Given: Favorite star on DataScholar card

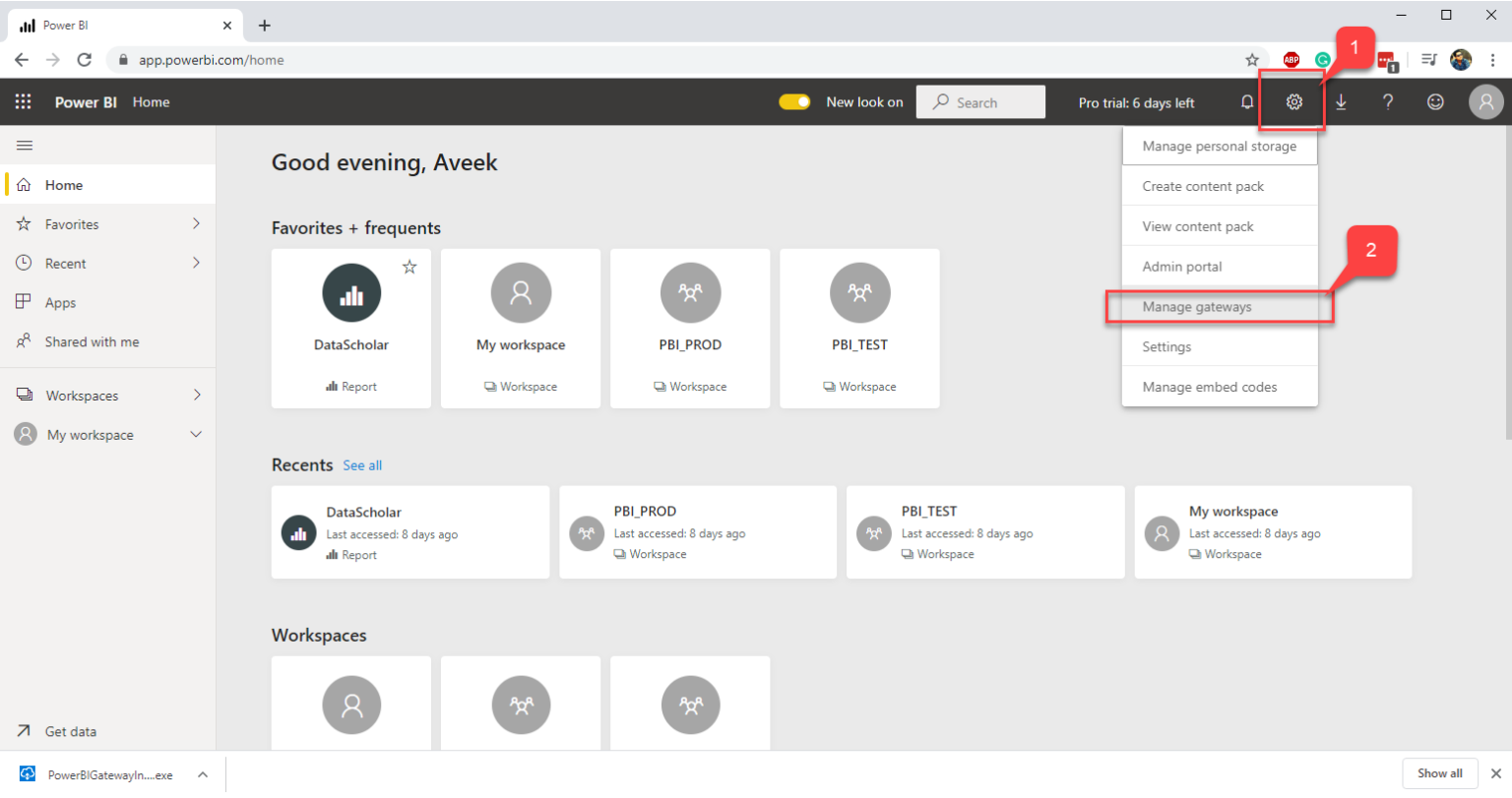Looking at the screenshot, I should pyautogui.click(x=409, y=267).
